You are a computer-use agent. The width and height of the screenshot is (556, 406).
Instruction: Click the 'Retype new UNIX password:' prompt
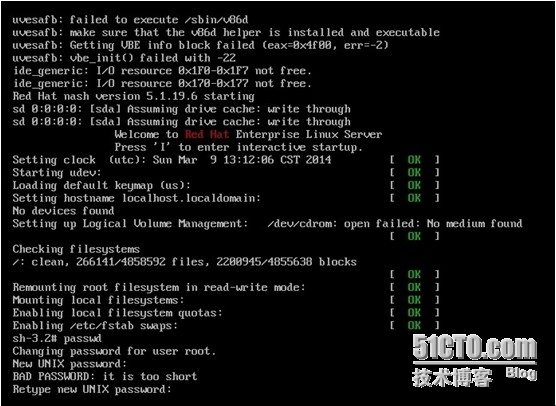click(92, 389)
